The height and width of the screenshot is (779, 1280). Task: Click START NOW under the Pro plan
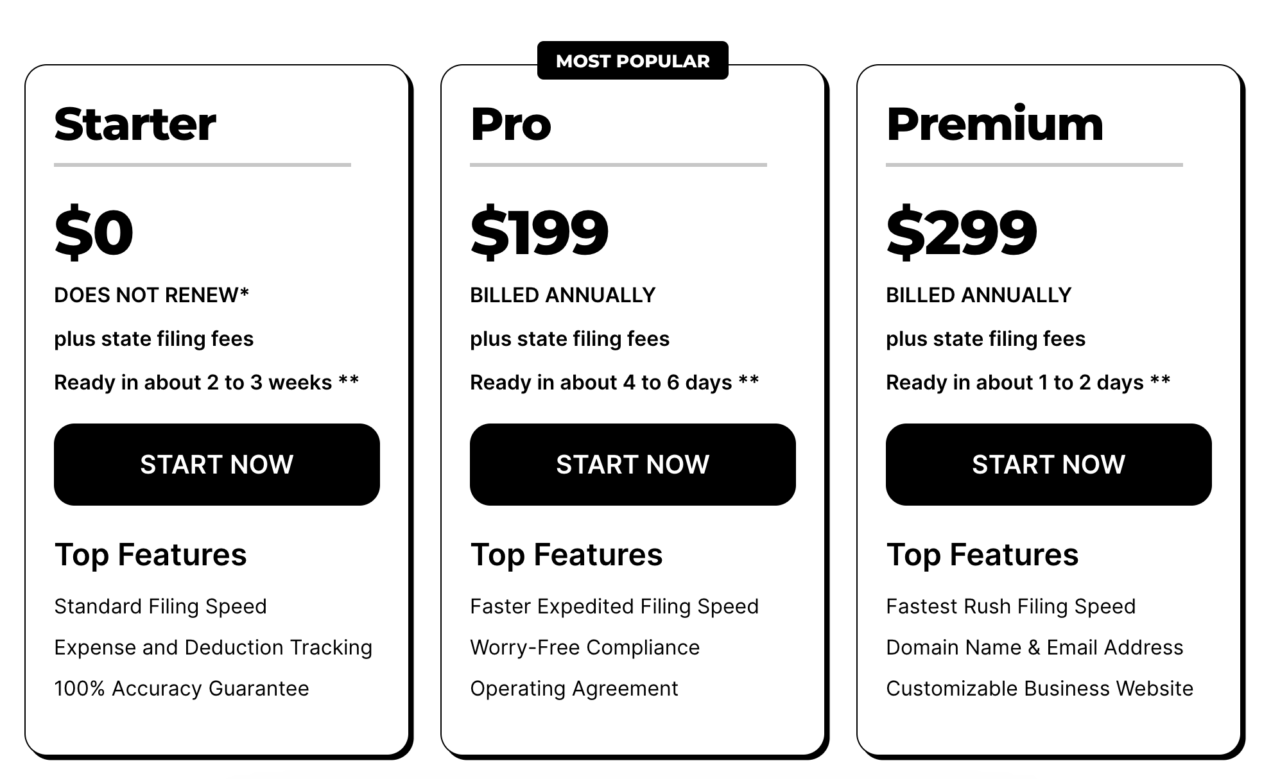coord(633,464)
